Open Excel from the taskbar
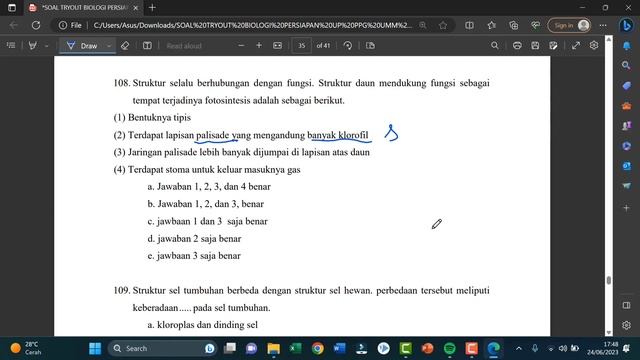The width and height of the screenshot is (640, 360). (x=296, y=349)
